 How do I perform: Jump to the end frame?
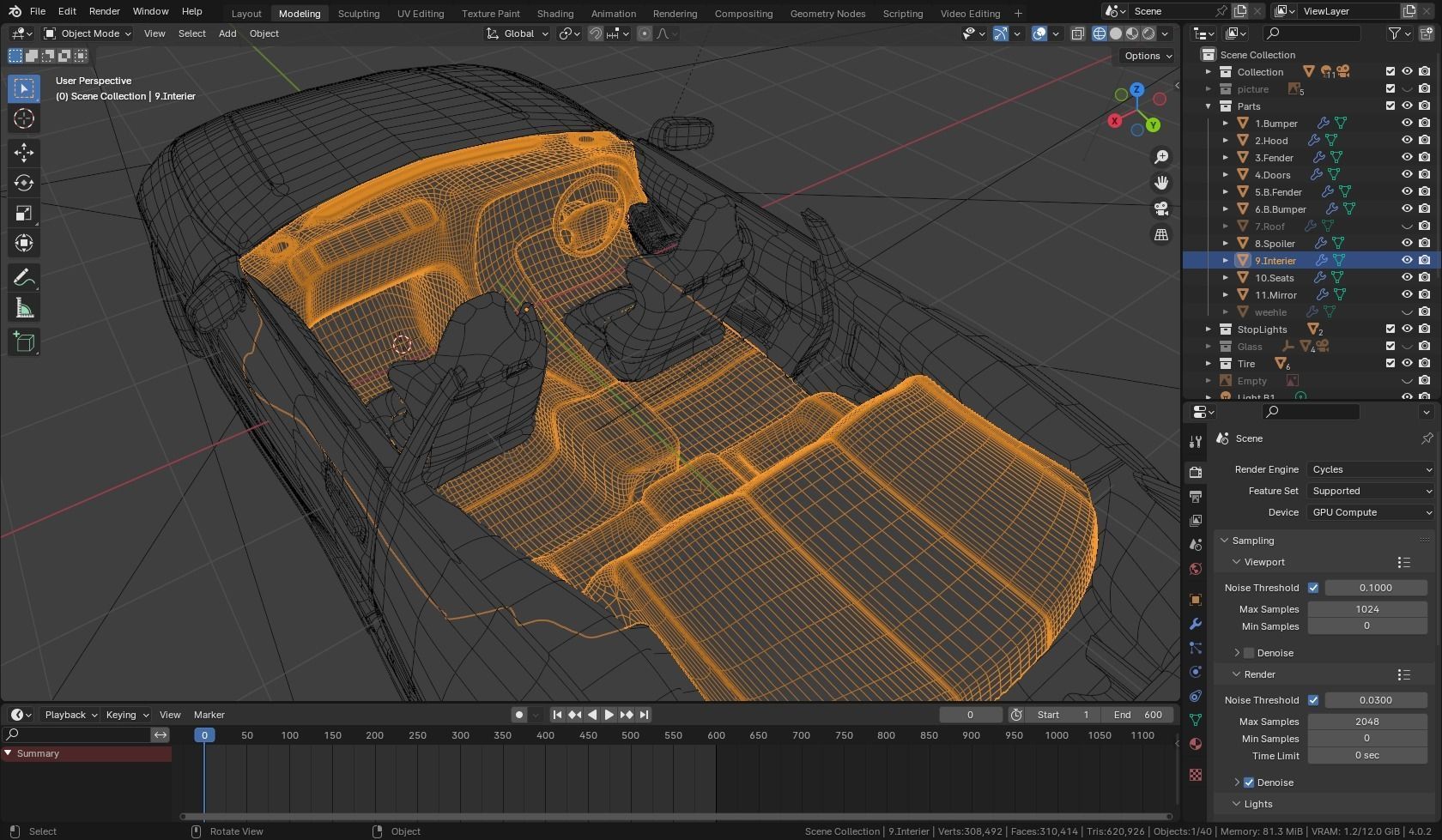coord(644,715)
